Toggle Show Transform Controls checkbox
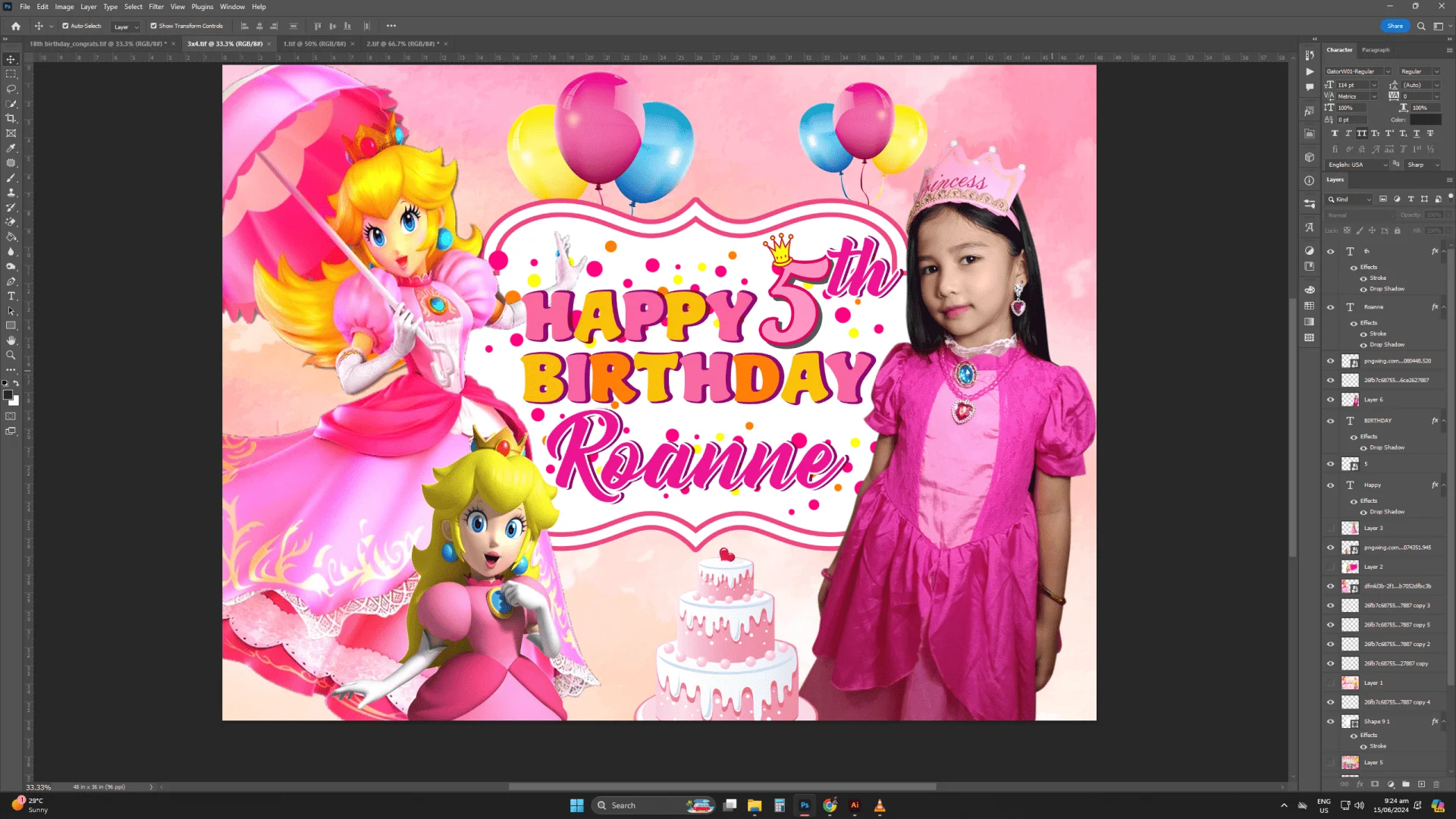The height and width of the screenshot is (819, 1456). pyautogui.click(x=153, y=26)
